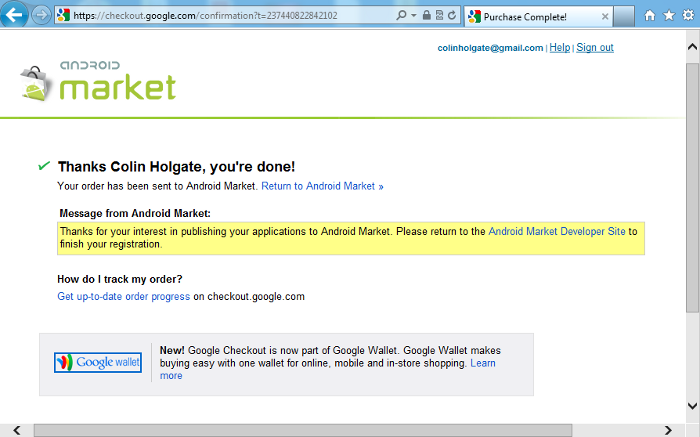Click the green market wordmark
700x437 pixels.
tap(118, 87)
